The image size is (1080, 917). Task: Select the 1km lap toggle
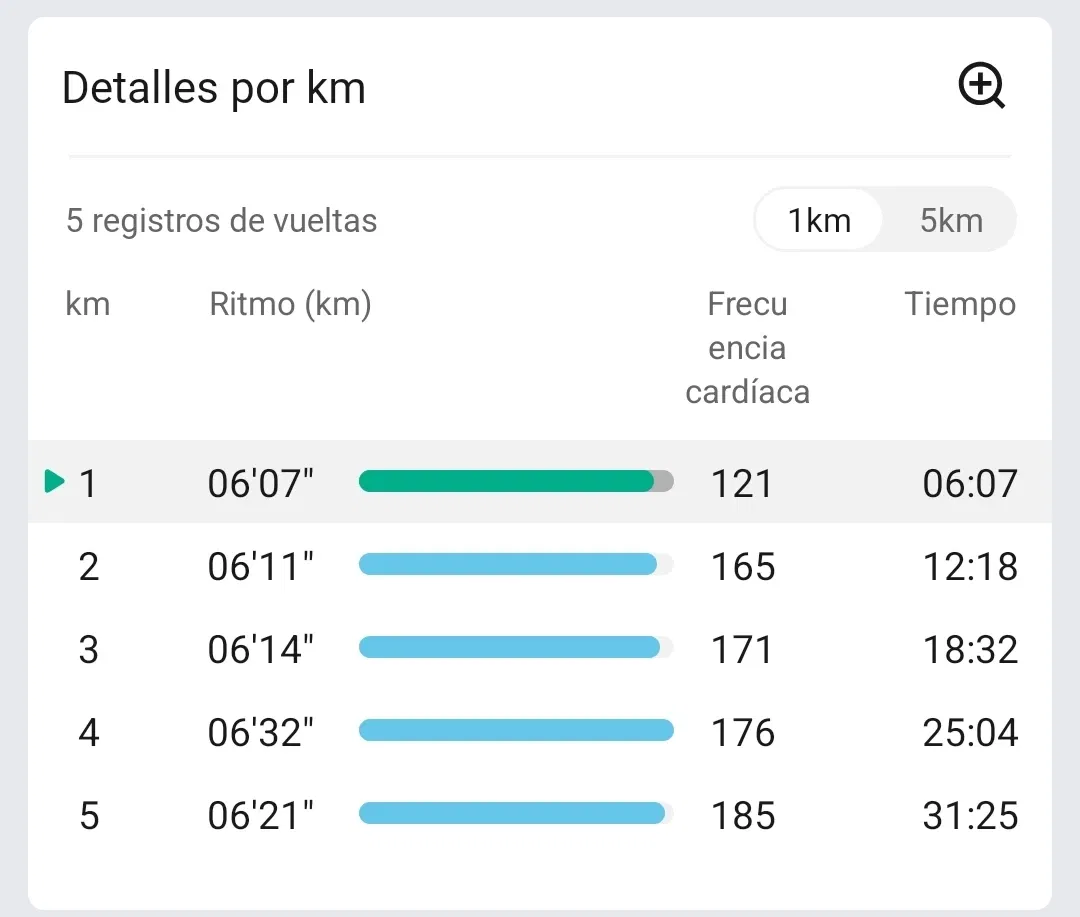tap(819, 220)
